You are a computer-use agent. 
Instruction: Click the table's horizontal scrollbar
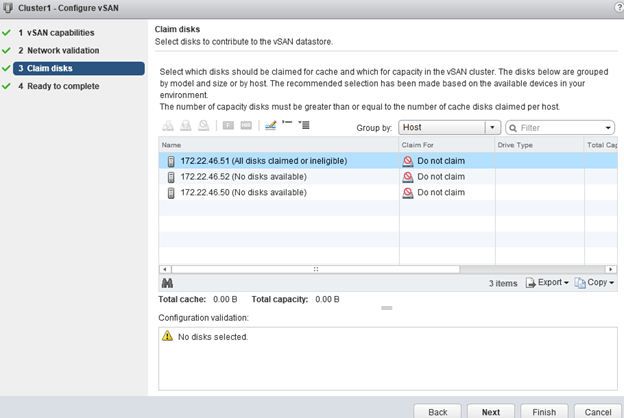tap(315, 269)
